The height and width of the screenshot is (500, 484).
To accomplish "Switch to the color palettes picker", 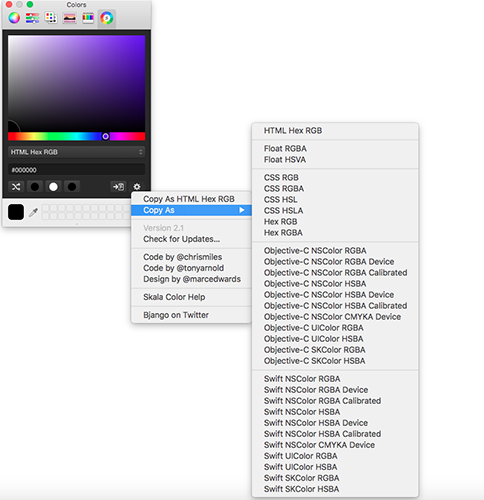I will (51, 18).
